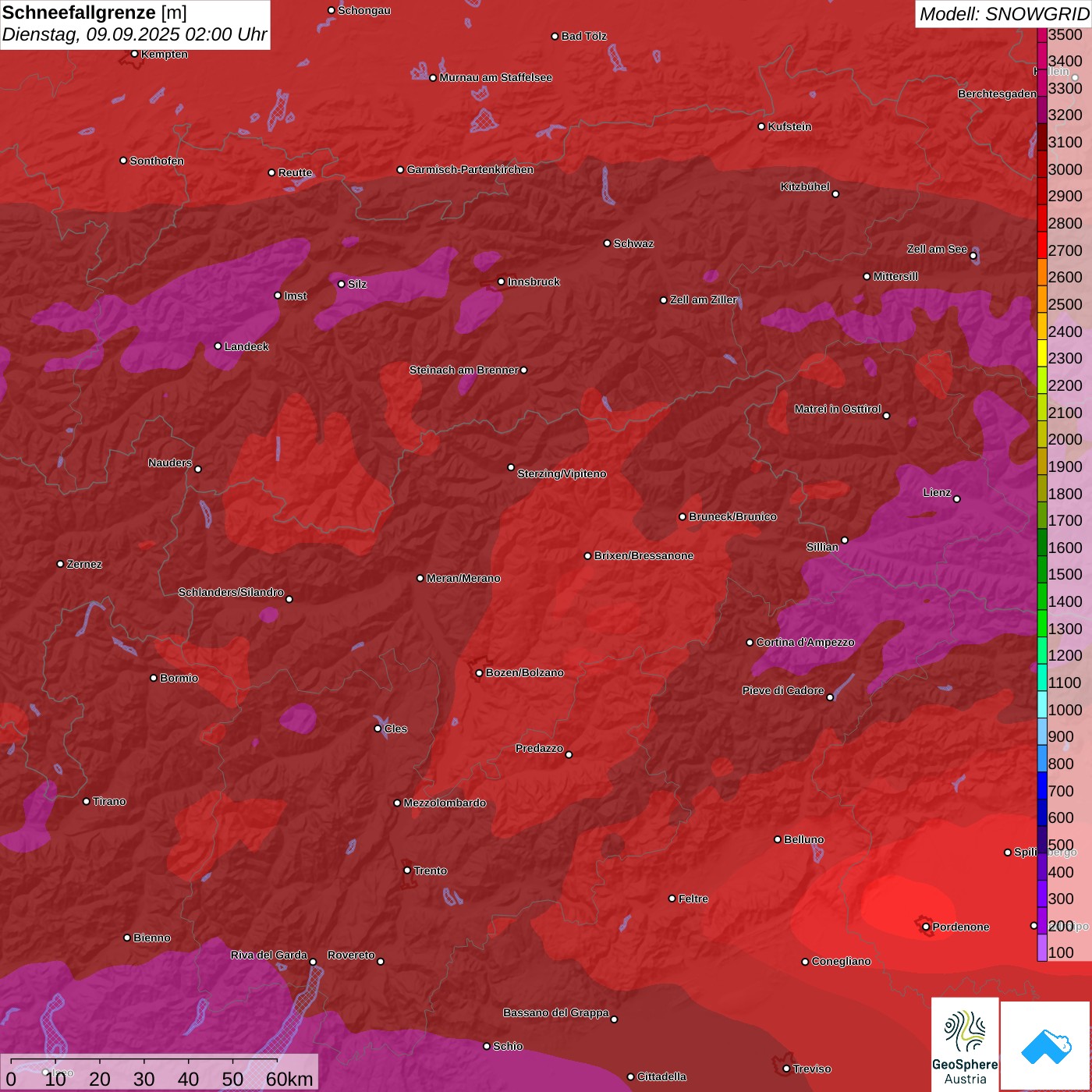1092x1092 pixels.
Task: Click the 30 mark on scale bar
Action: point(144,1079)
